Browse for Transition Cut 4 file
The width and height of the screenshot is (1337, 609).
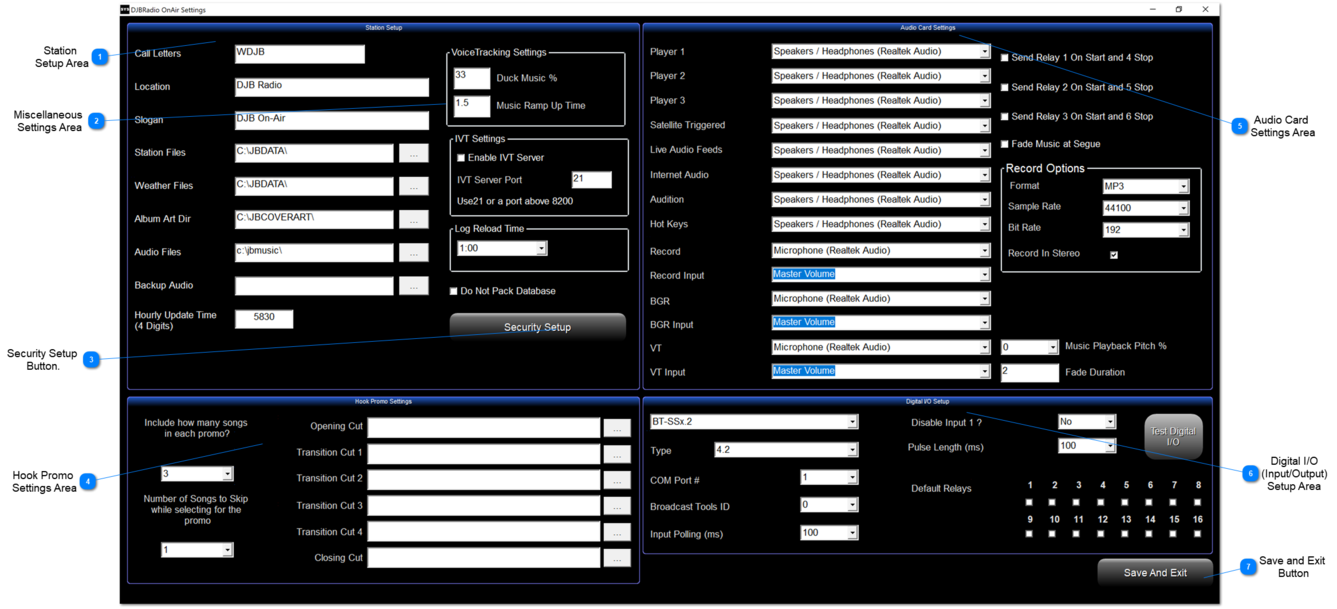[617, 532]
